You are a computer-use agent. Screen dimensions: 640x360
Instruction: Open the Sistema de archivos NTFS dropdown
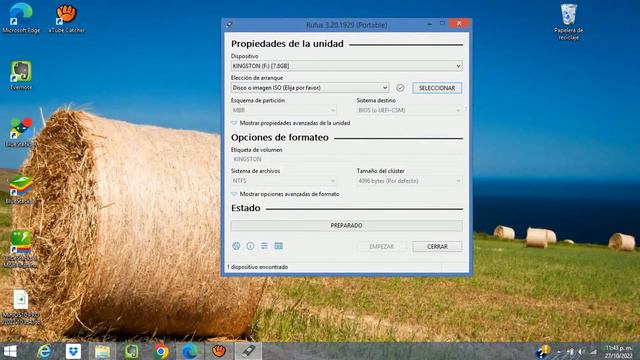pyautogui.click(x=284, y=181)
